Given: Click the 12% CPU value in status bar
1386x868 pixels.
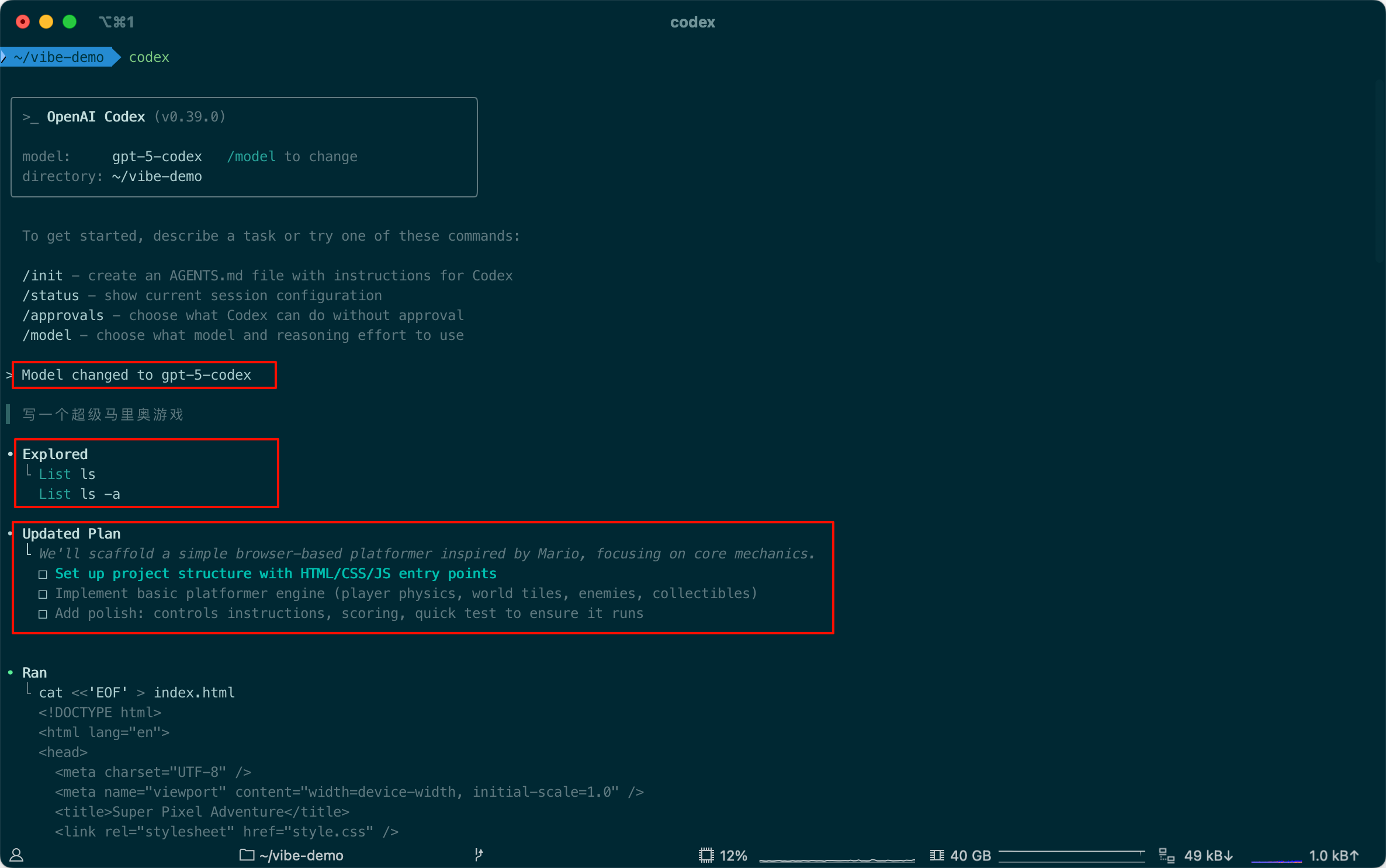Looking at the screenshot, I should coord(733,856).
